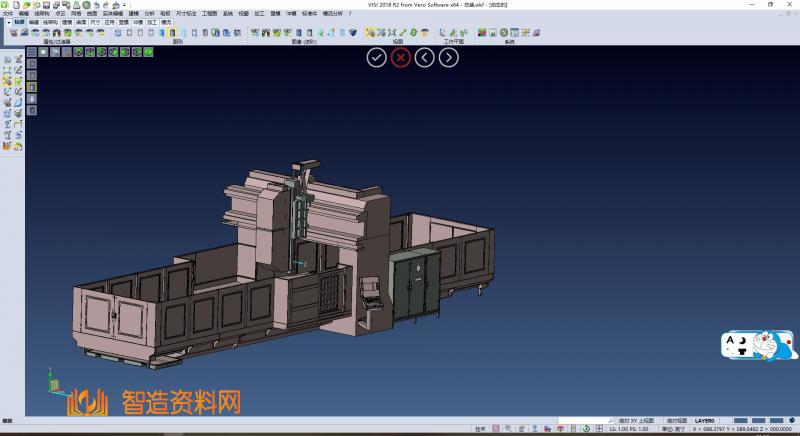Cancel using the red X circle button
The image size is (800, 436).
point(401,57)
